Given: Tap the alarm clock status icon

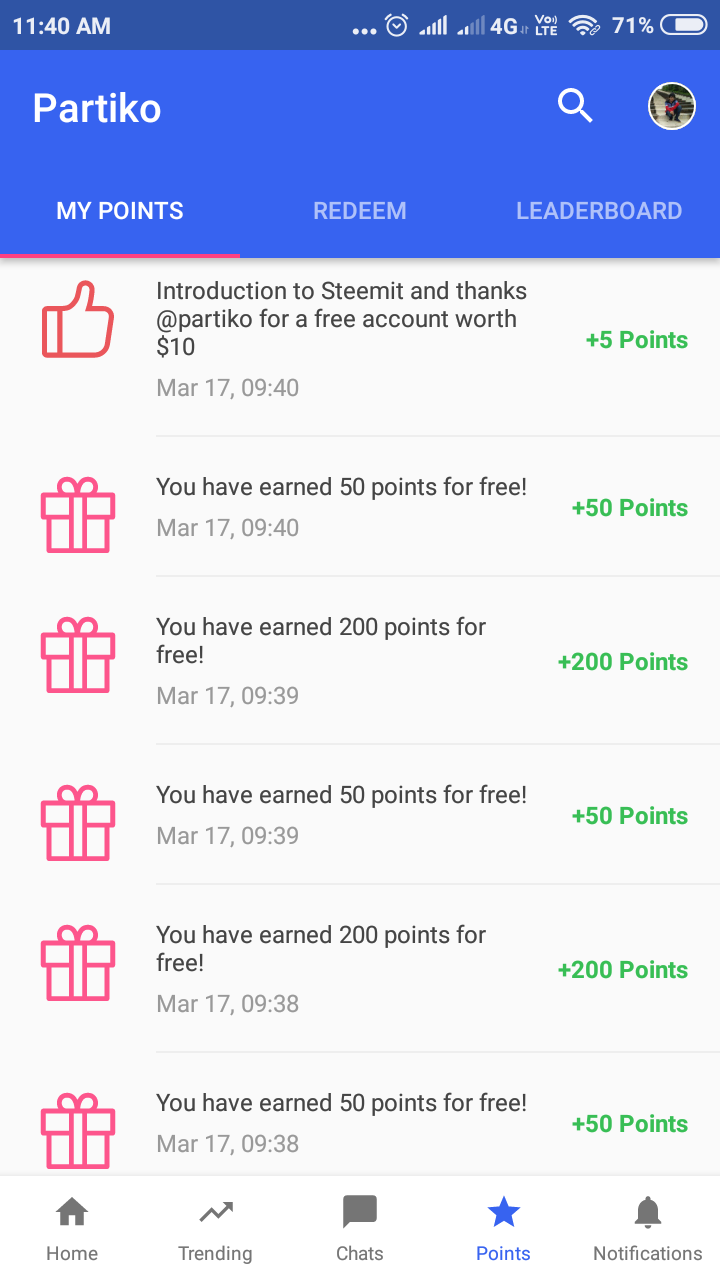Looking at the screenshot, I should click(x=397, y=26).
